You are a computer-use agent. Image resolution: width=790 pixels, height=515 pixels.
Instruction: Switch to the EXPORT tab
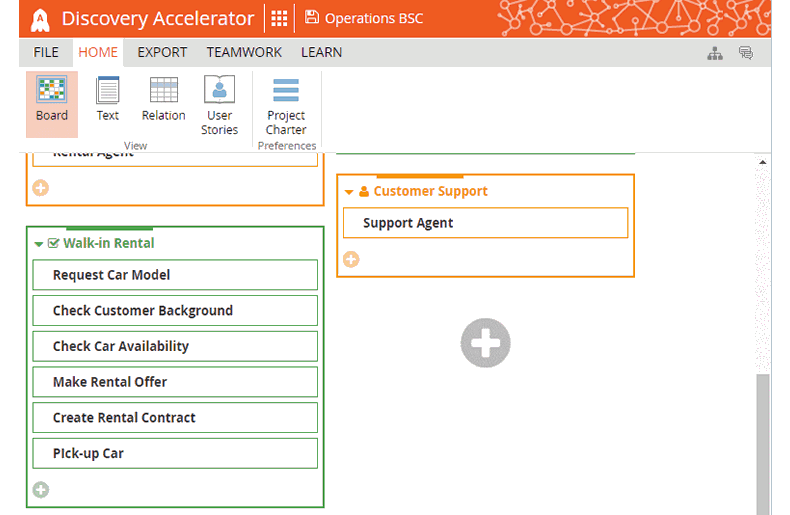[162, 52]
